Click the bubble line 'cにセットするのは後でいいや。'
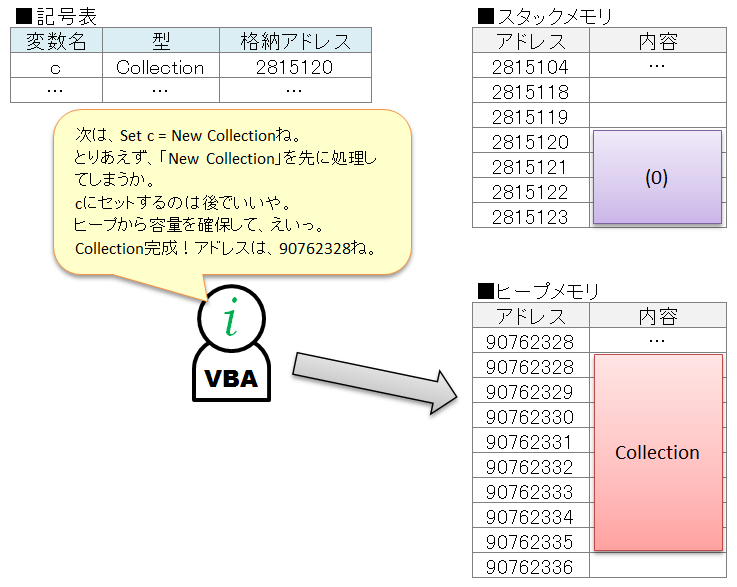 click(x=183, y=203)
